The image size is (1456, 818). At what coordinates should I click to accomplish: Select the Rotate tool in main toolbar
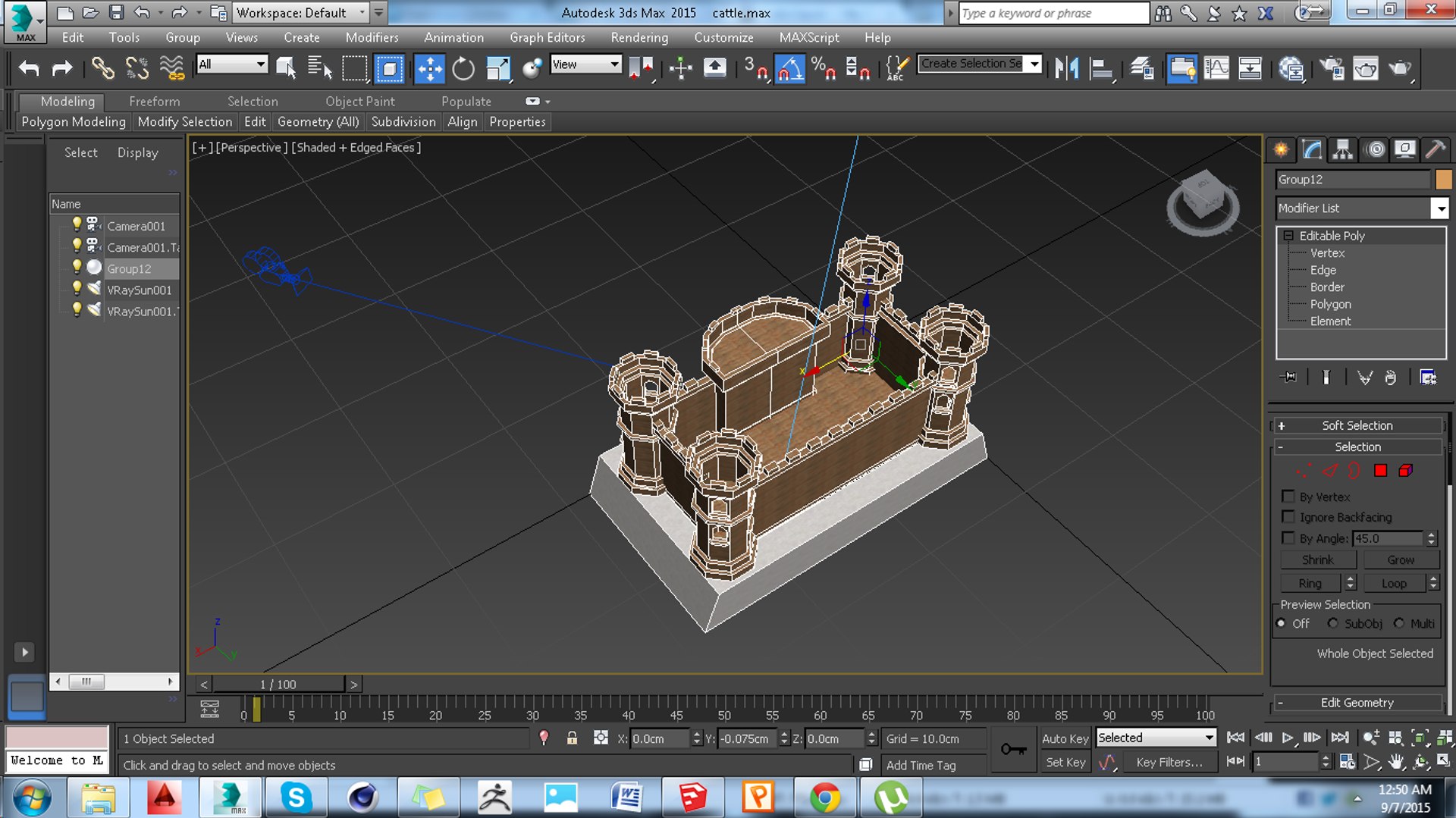click(x=463, y=69)
